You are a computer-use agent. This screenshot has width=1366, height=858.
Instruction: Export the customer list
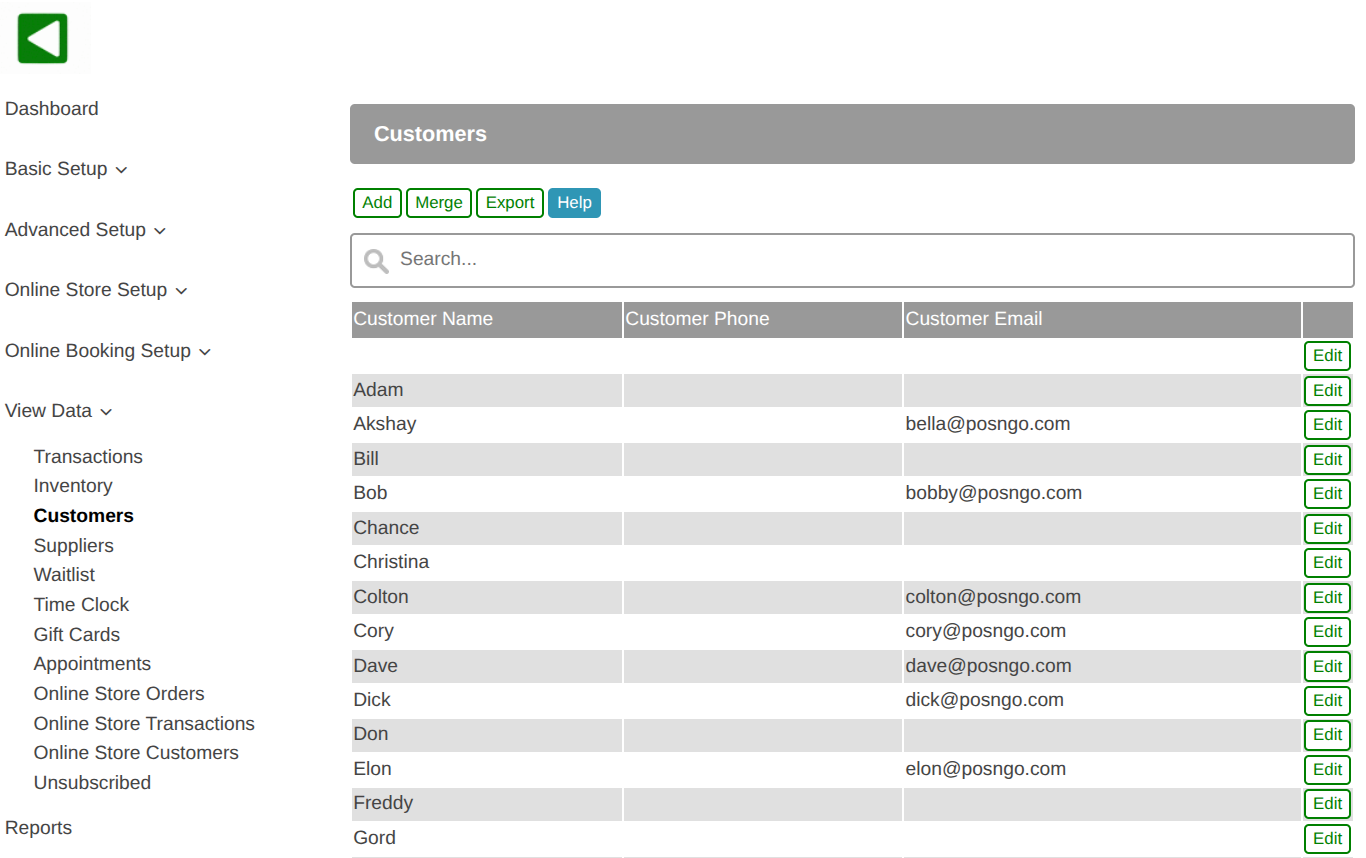510,203
